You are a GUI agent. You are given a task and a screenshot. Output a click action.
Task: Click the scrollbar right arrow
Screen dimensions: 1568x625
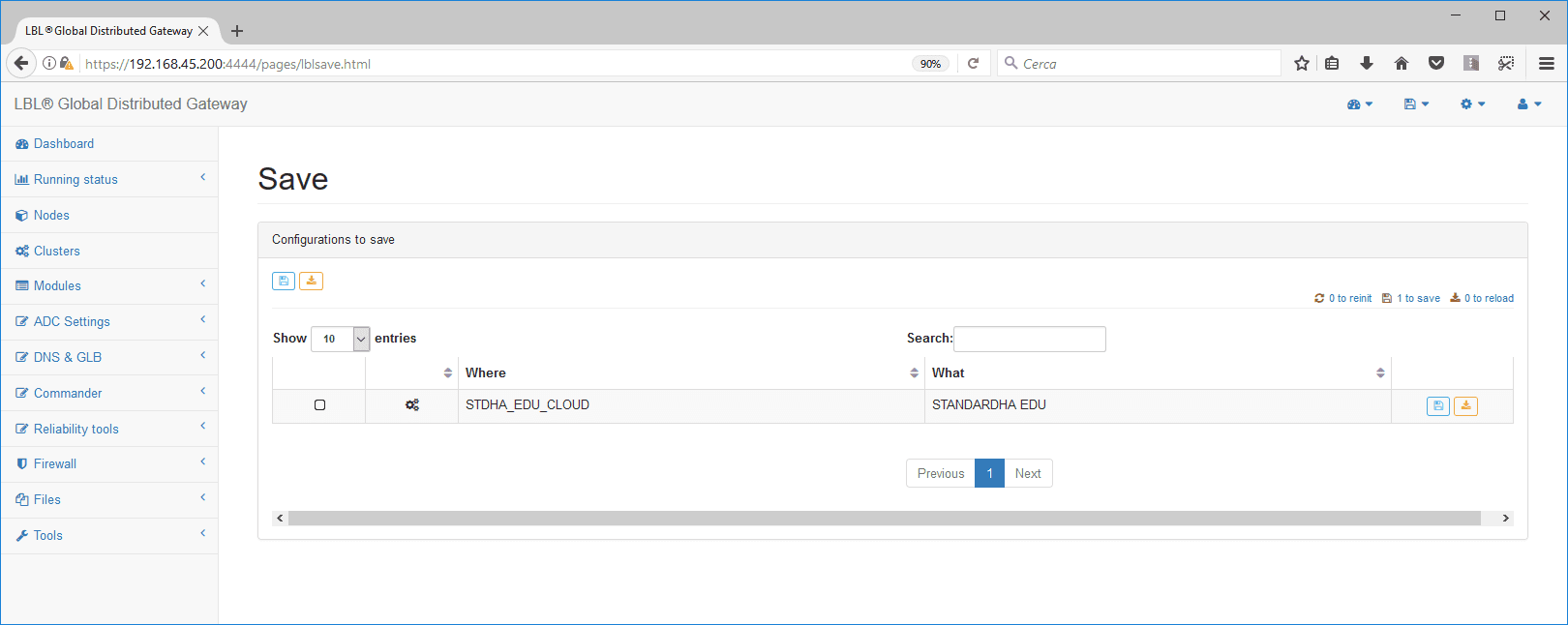tap(1505, 518)
